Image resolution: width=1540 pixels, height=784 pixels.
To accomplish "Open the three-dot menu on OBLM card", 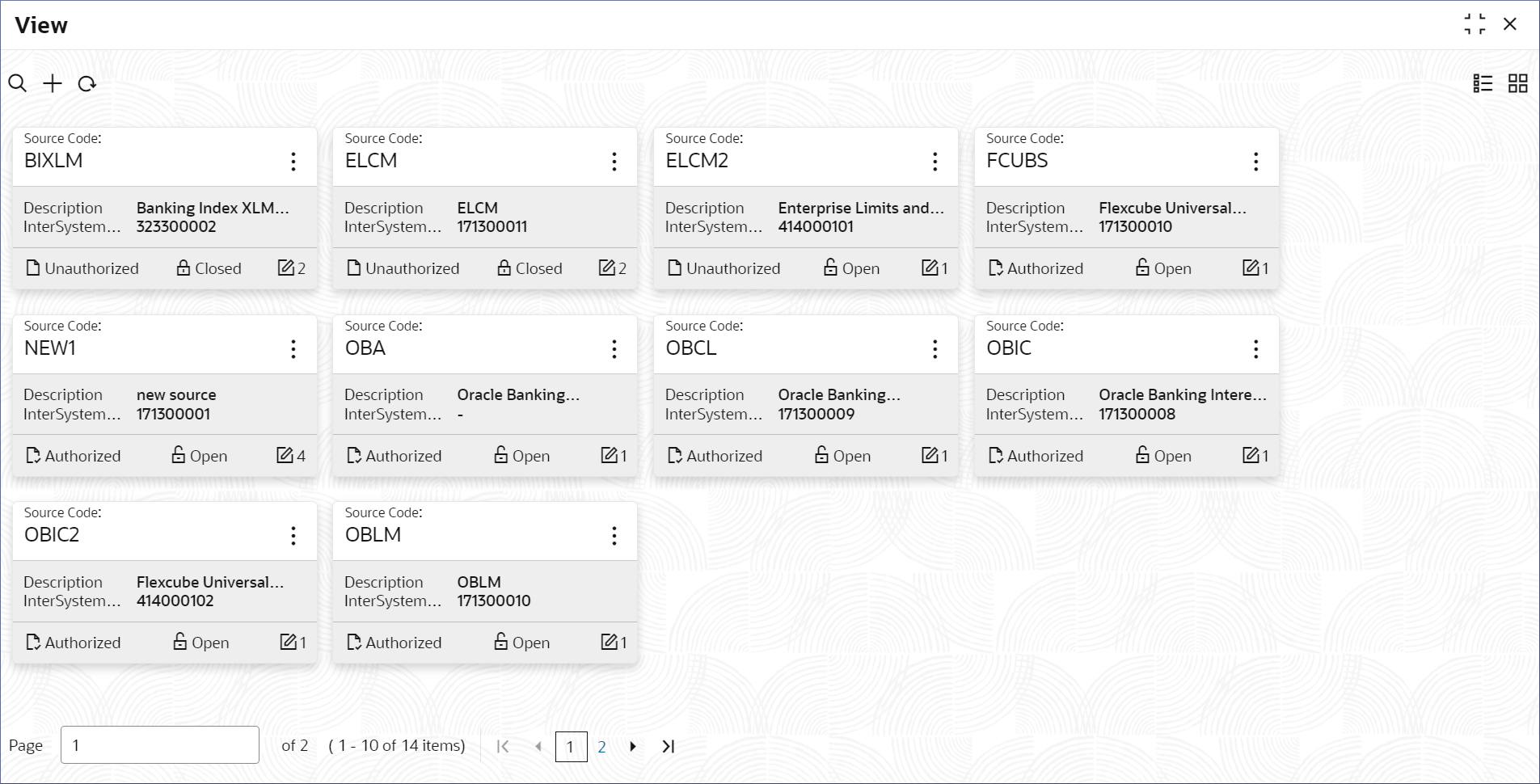I will [614, 536].
